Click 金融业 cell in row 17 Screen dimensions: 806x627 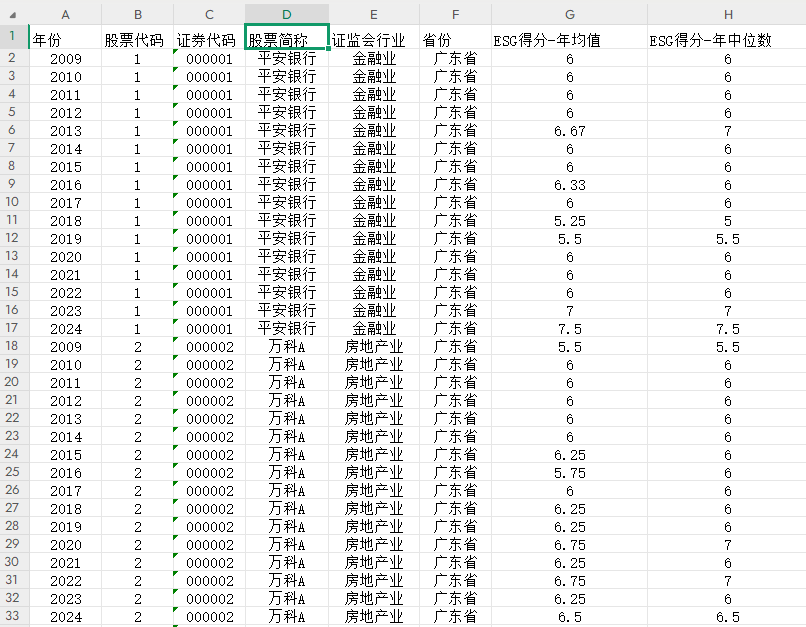(374, 328)
